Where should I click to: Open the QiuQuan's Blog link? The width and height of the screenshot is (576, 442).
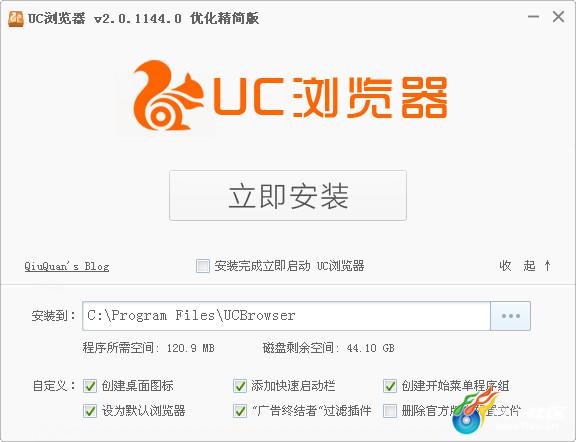coord(66,266)
